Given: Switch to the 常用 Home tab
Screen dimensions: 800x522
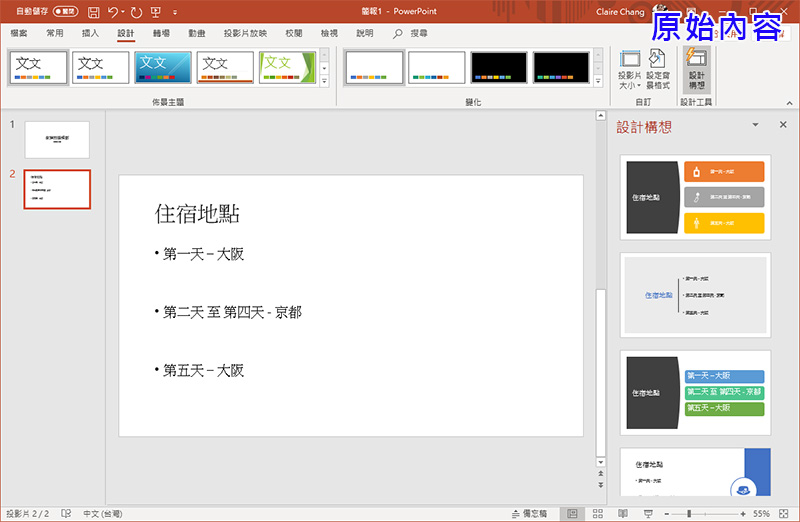Looking at the screenshot, I should (55, 33).
